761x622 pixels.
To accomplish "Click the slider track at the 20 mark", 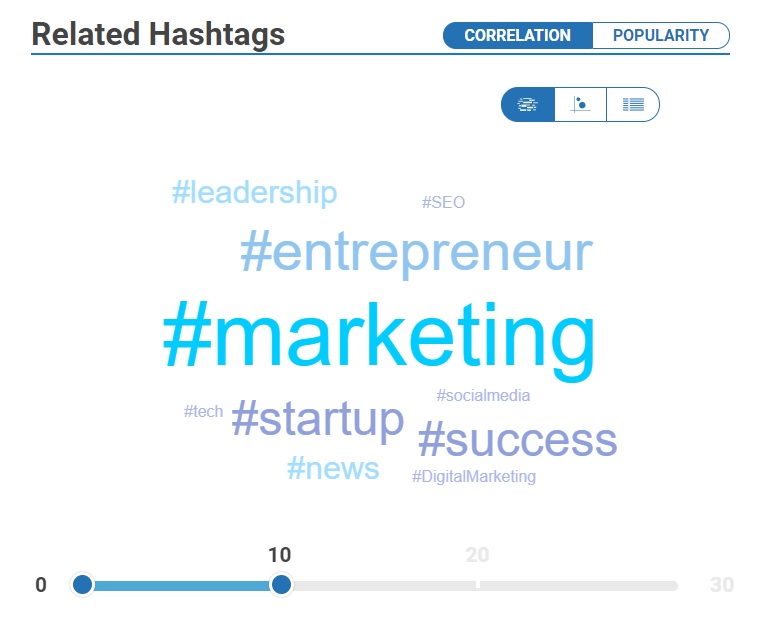I will click(x=478, y=585).
